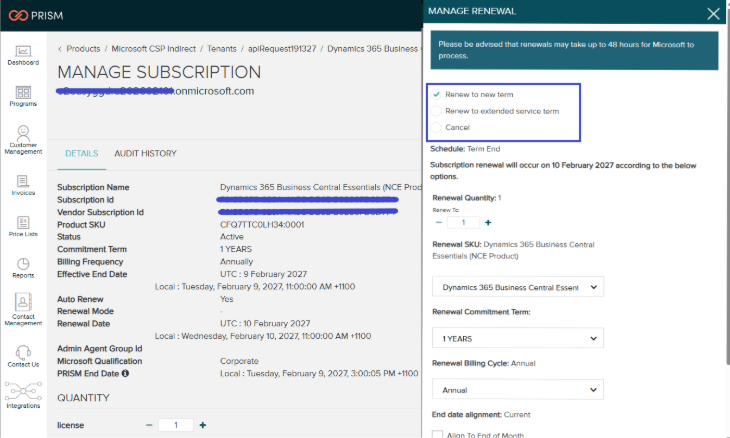
Task: Click the Product SKU value CFQ7TTC0LH34:0001
Action: [x=262, y=225]
